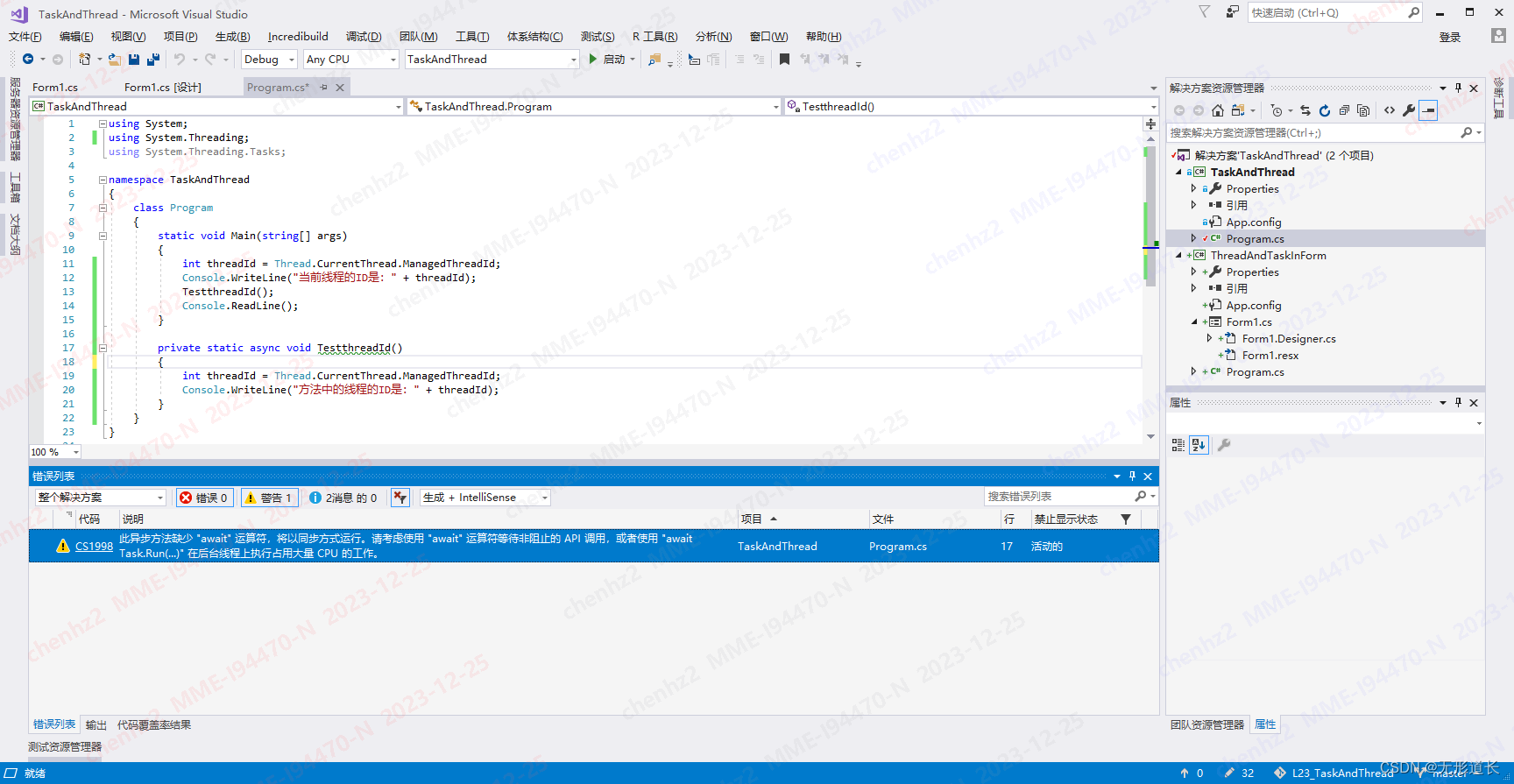Click the feedback icon in the title bar
The image size is (1514, 784).
click(1233, 12)
